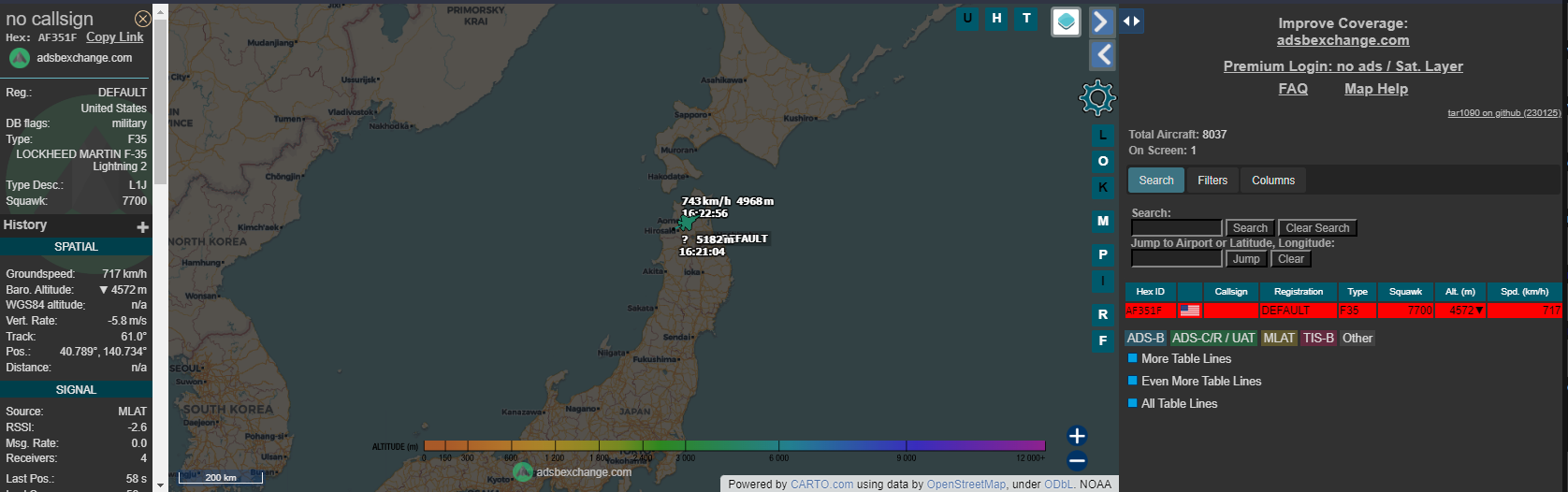Open the FAQ link
1568x492 pixels.
point(1293,89)
